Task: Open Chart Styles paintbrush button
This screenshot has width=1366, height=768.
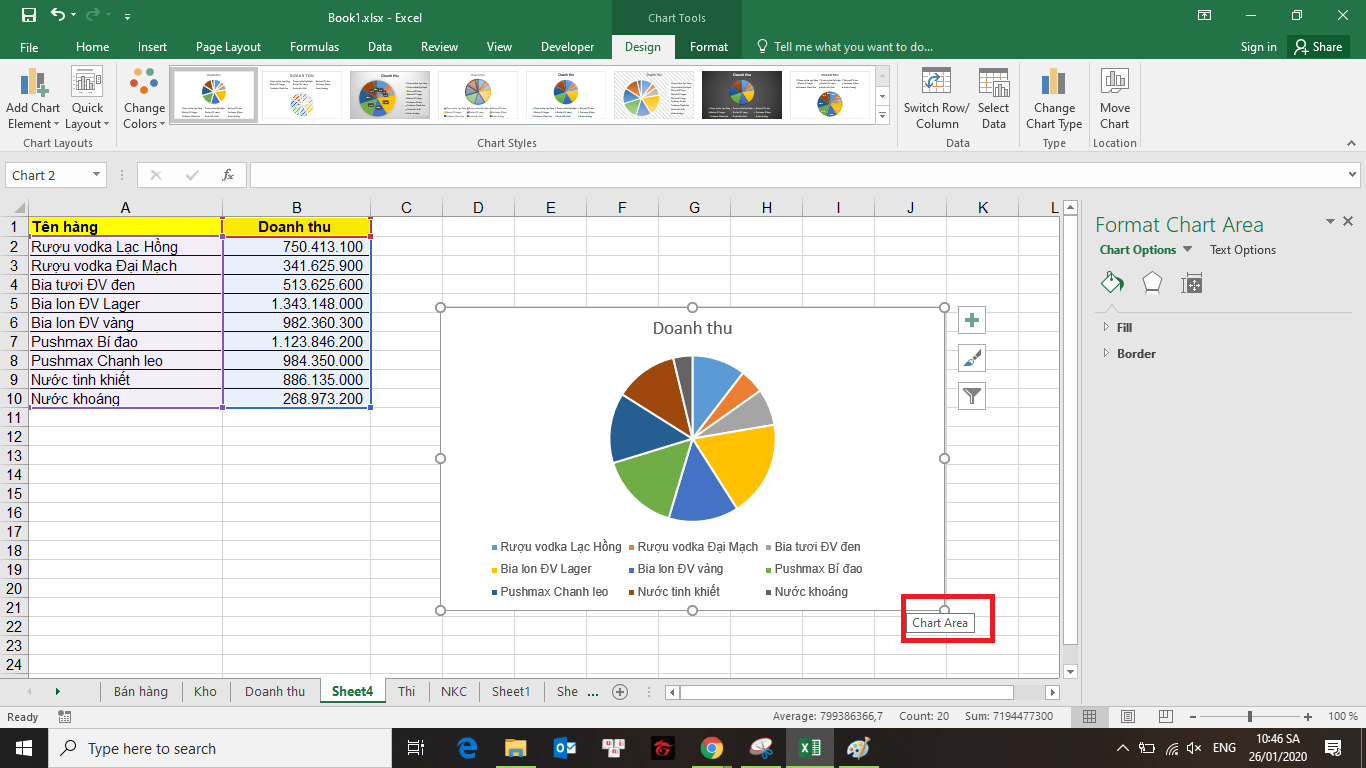Action: click(972, 358)
